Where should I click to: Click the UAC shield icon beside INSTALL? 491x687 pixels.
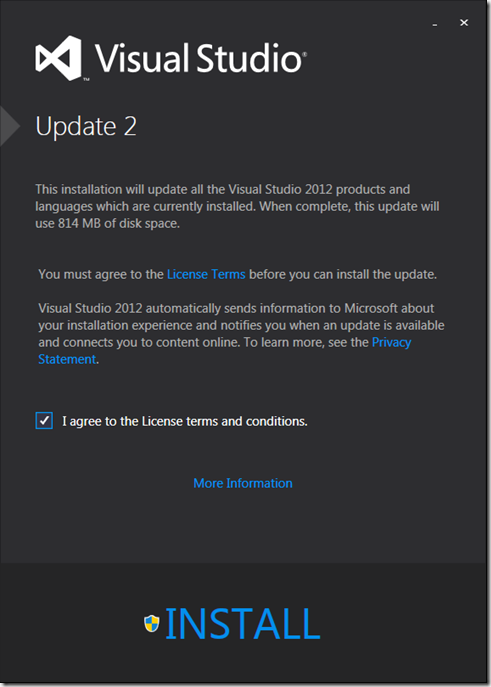152,623
